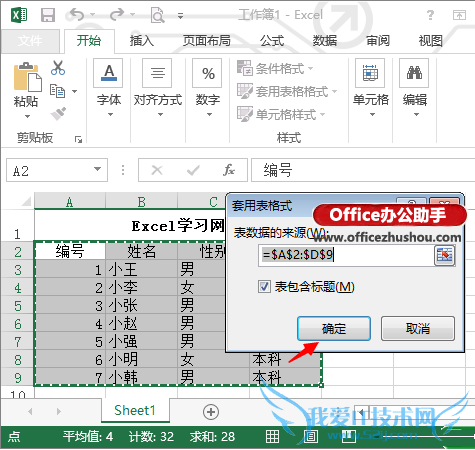Image resolution: width=475 pixels, height=450 pixels.
Task: Switch to the 插入 tab
Action: (142, 41)
